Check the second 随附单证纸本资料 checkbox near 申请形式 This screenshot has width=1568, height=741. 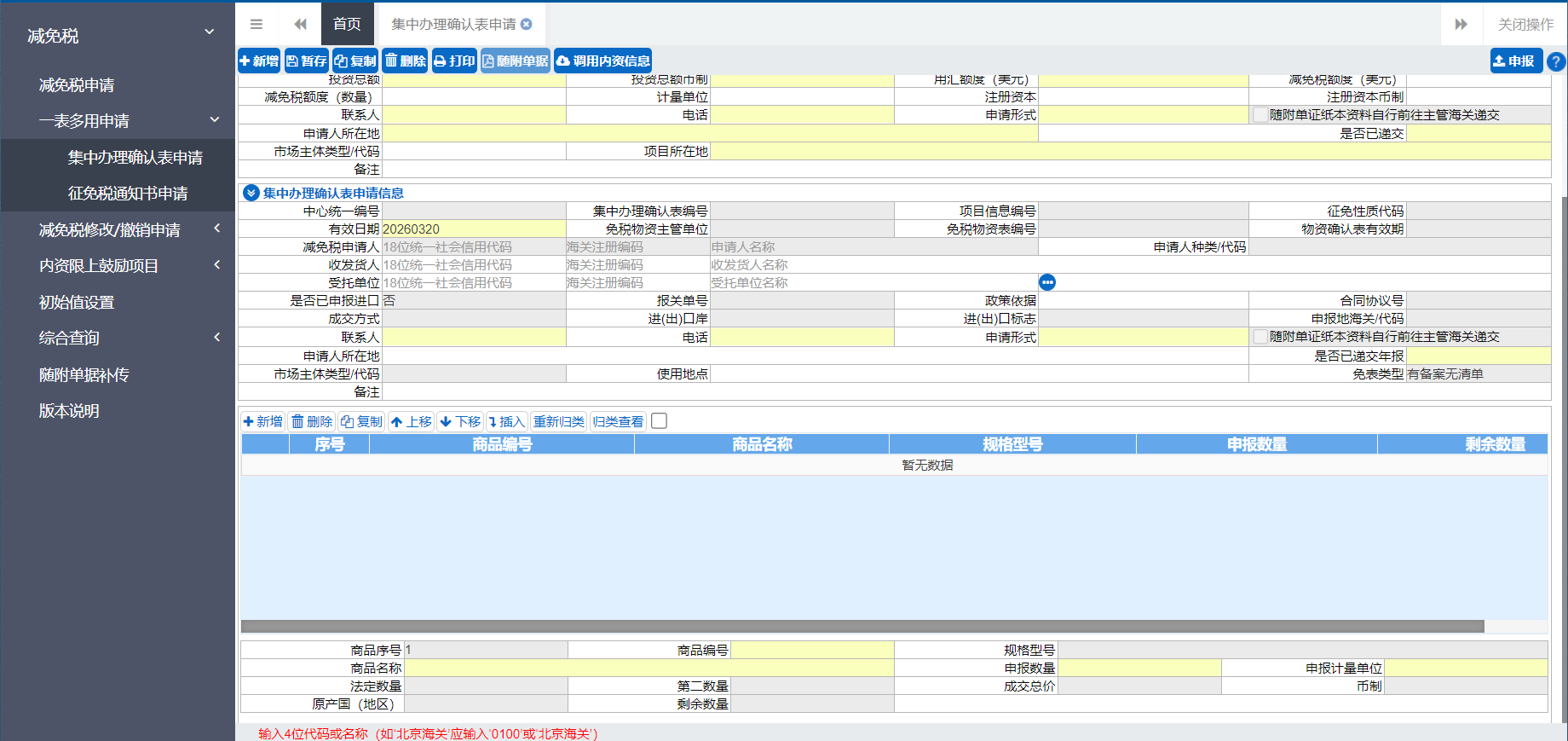pyautogui.click(x=1260, y=337)
